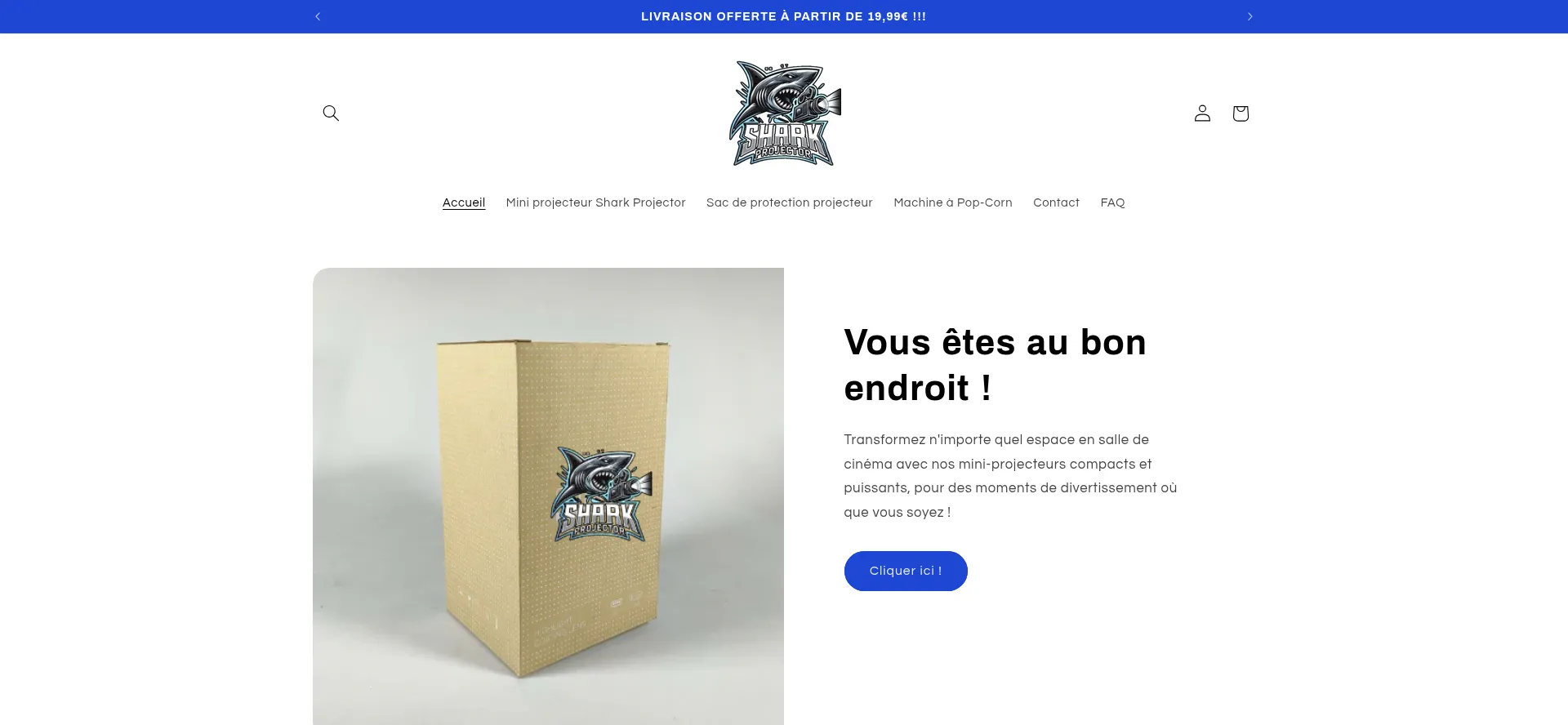The width and height of the screenshot is (1568, 725).
Task: Open the shopping cart icon
Action: (x=1241, y=113)
